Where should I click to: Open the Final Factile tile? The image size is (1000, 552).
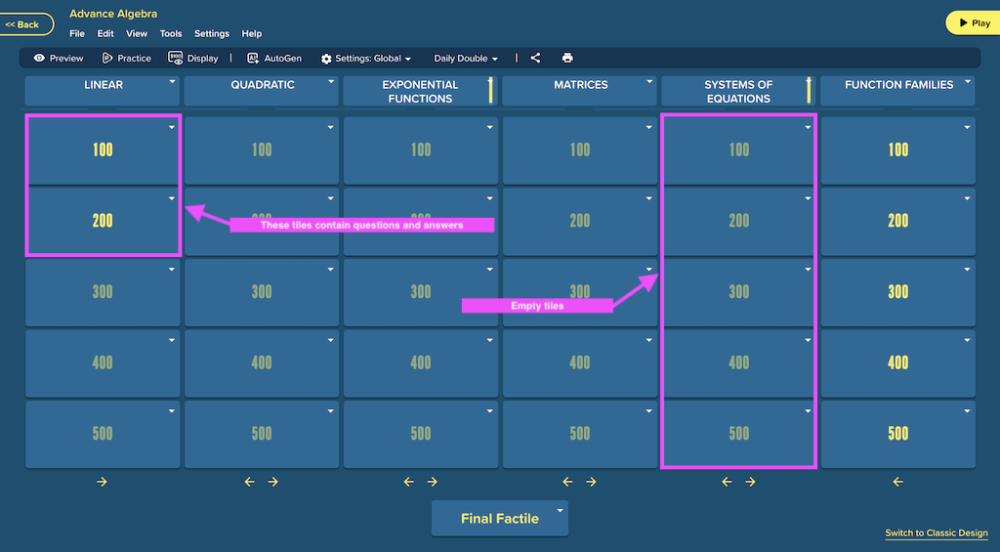click(x=499, y=518)
